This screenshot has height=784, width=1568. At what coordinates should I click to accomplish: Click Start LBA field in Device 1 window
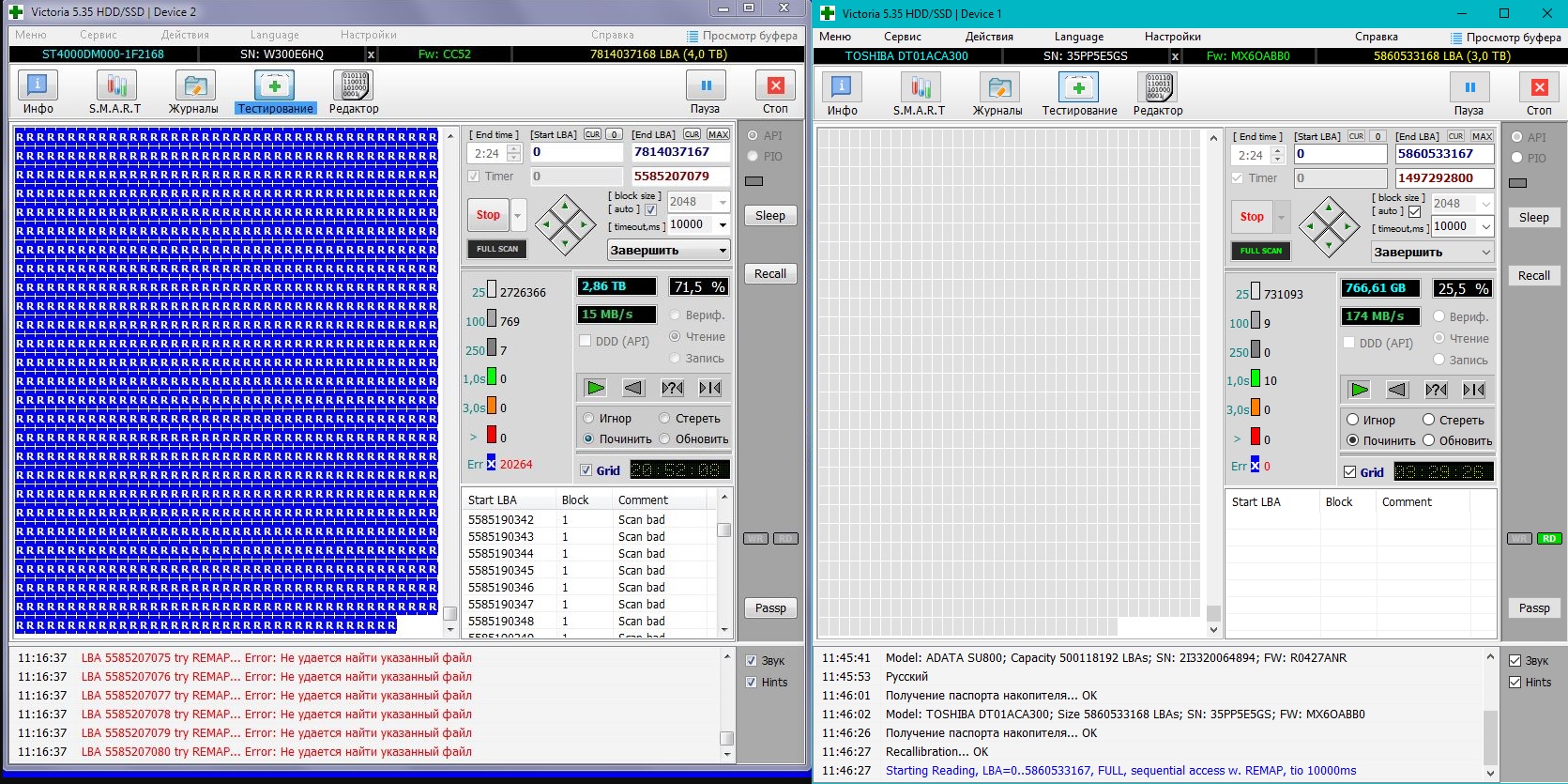pyautogui.click(x=1340, y=154)
